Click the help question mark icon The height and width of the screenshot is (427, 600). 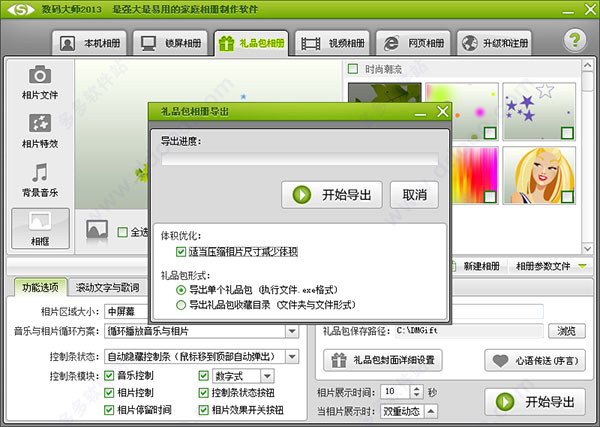pos(574,40)
